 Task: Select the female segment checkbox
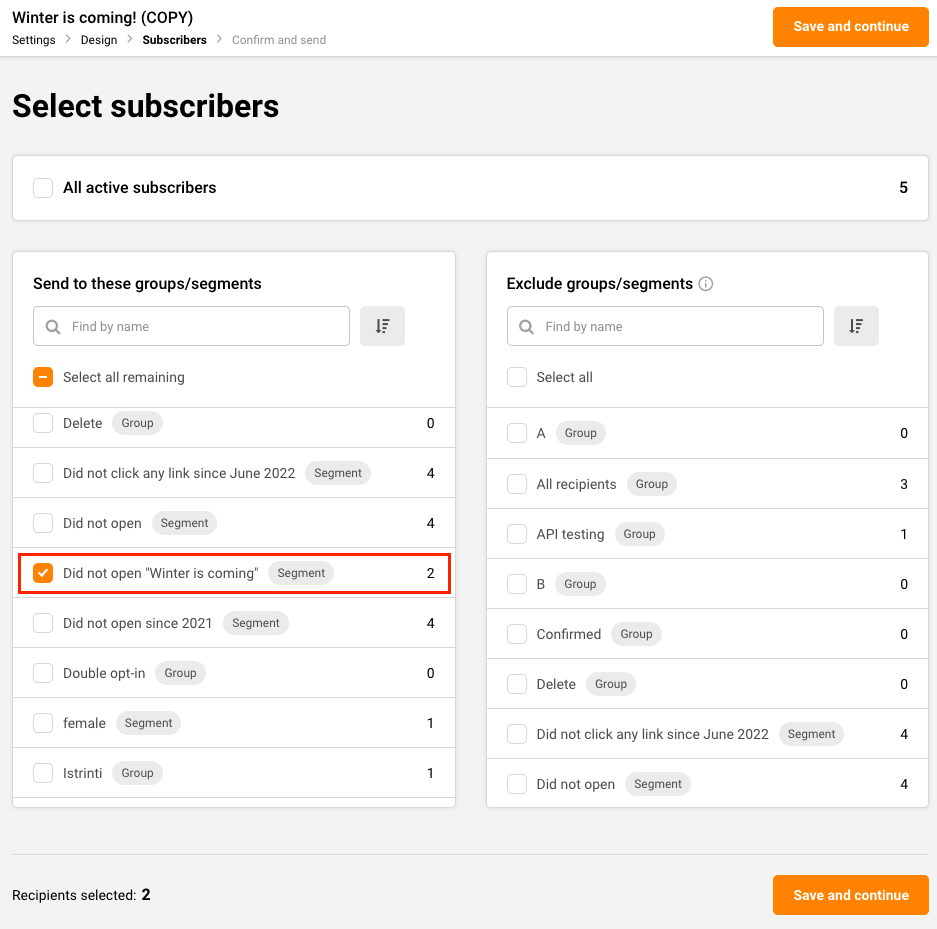tap(43, 723)
